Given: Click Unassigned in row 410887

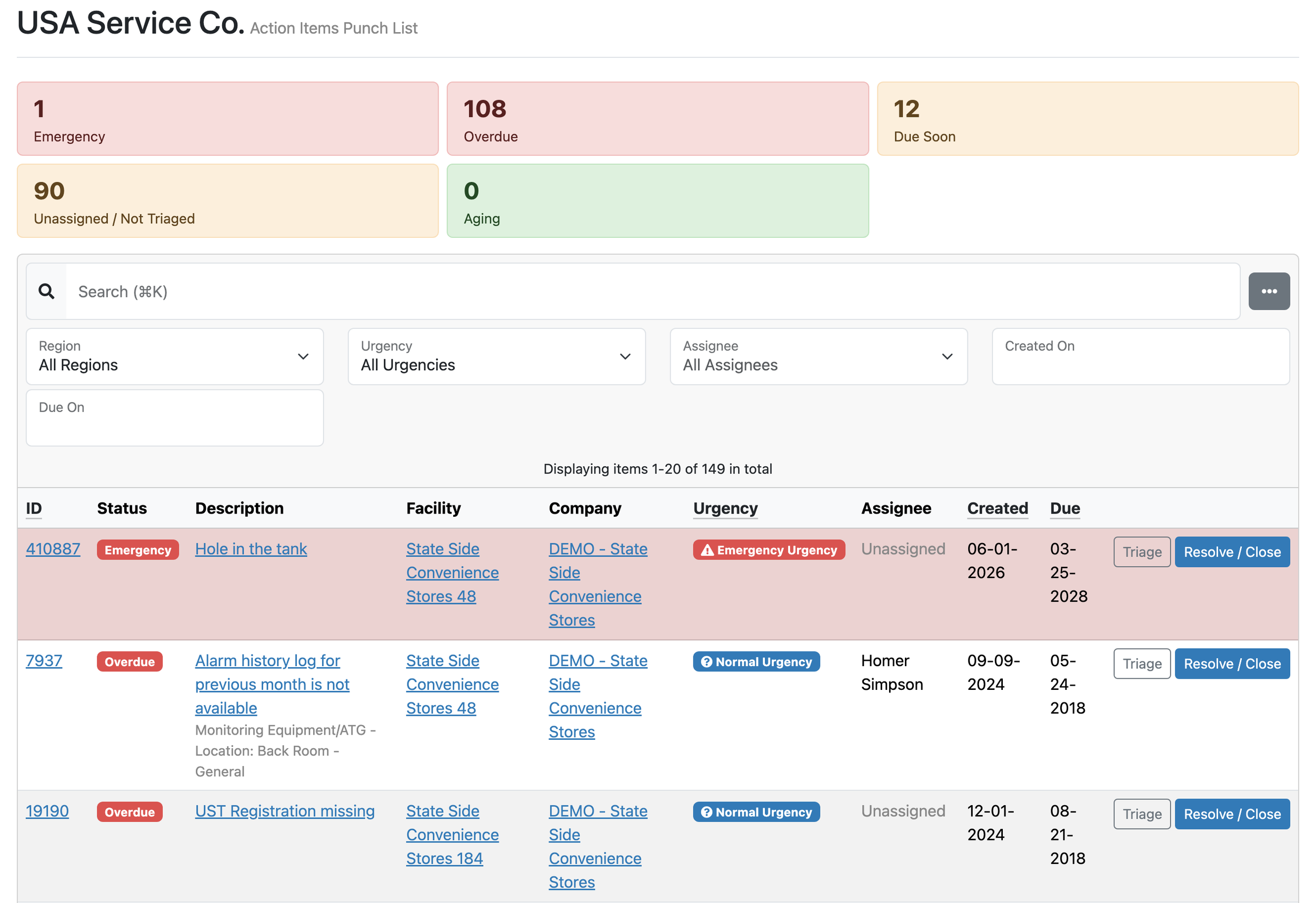Looking at the screenshot, I should click(x=903, y=549).
